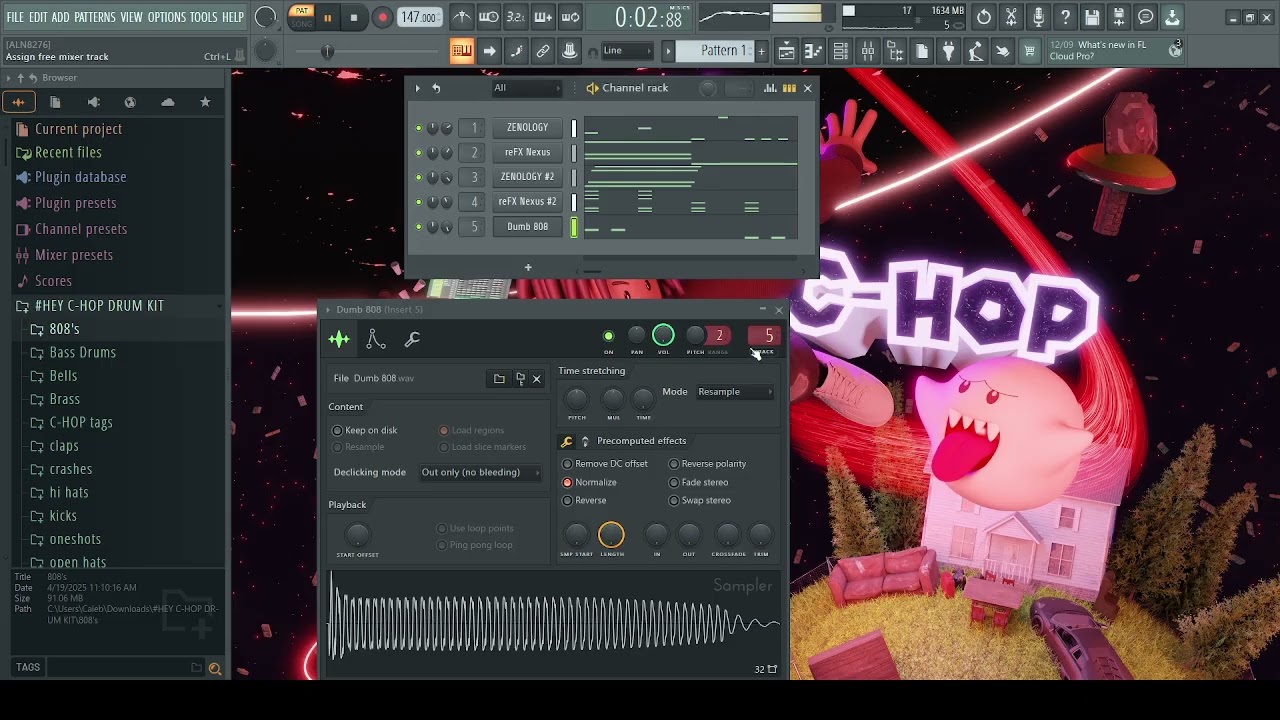Open the time stretching Mode Resample dropdown

tap(735, 392)
